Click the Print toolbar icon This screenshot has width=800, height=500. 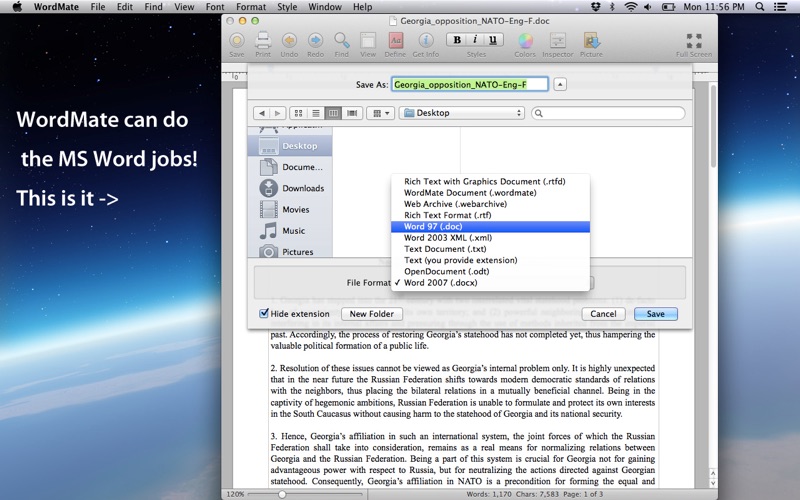pyautogui.click(x=263, y=40)
